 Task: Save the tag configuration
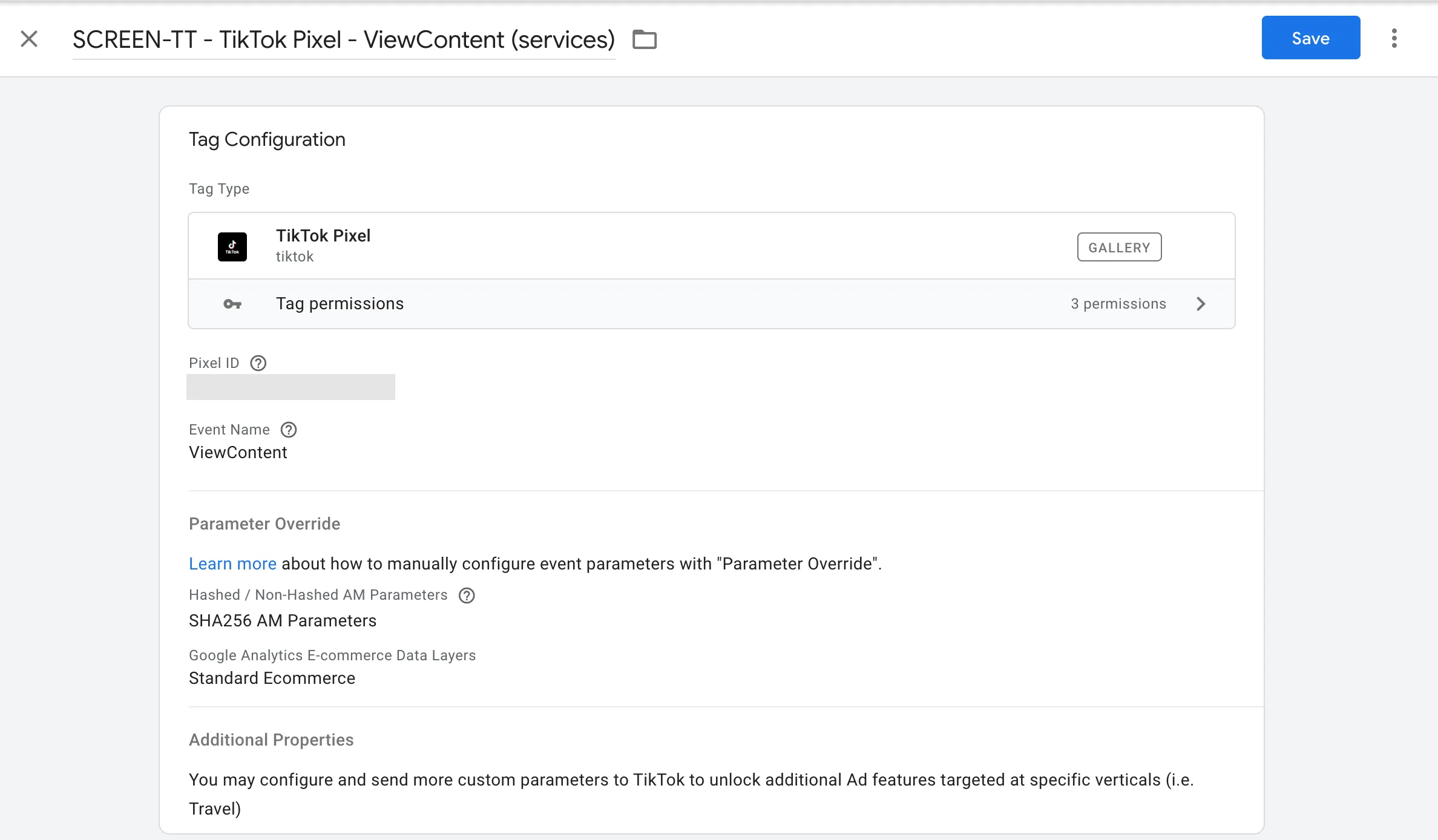coord(1311,38)
